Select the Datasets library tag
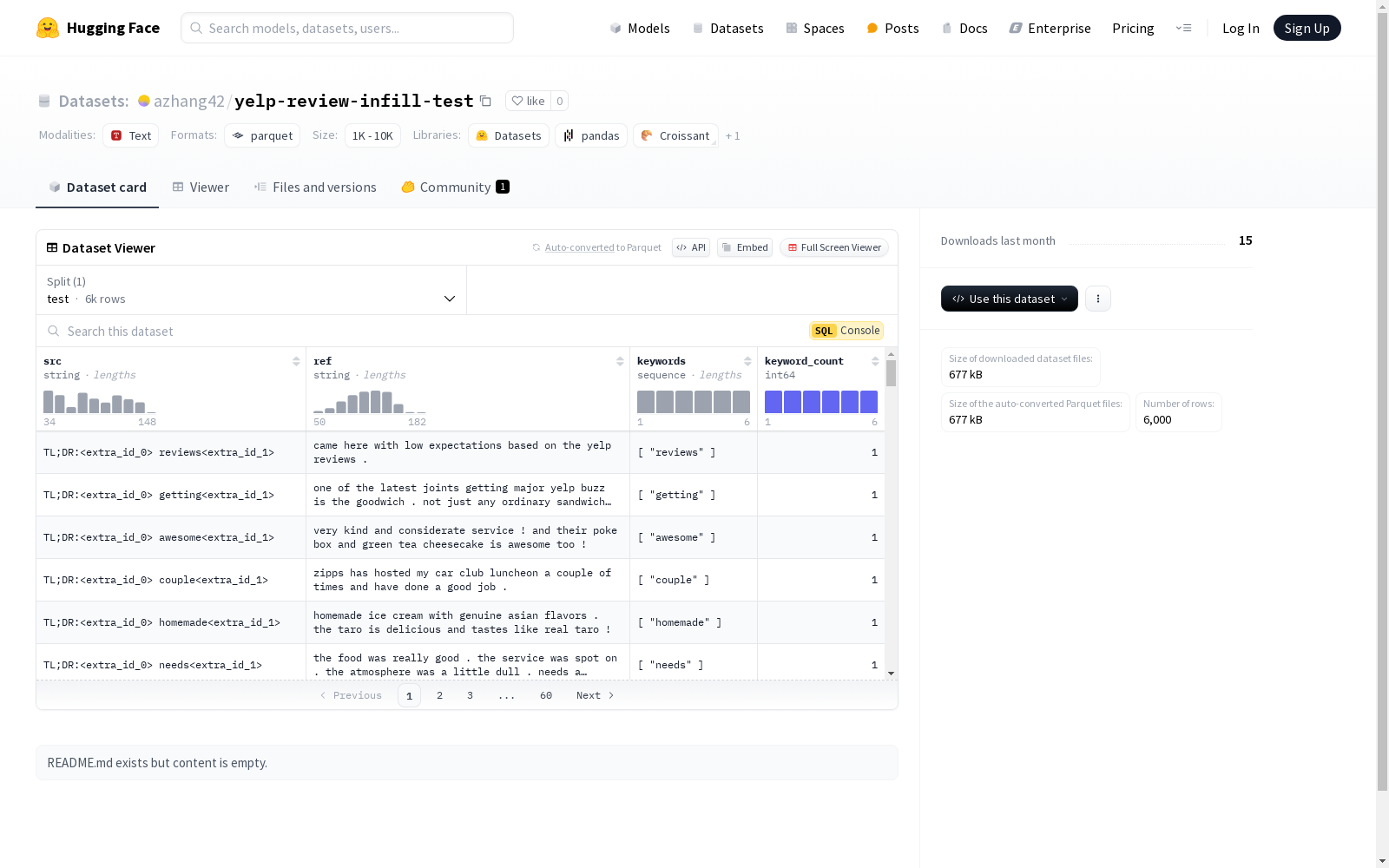1389x868 pixels. tap(509, 135)
